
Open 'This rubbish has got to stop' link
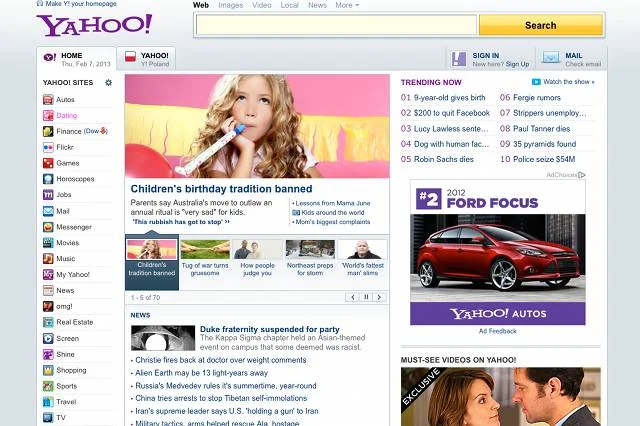click(181, 222)
